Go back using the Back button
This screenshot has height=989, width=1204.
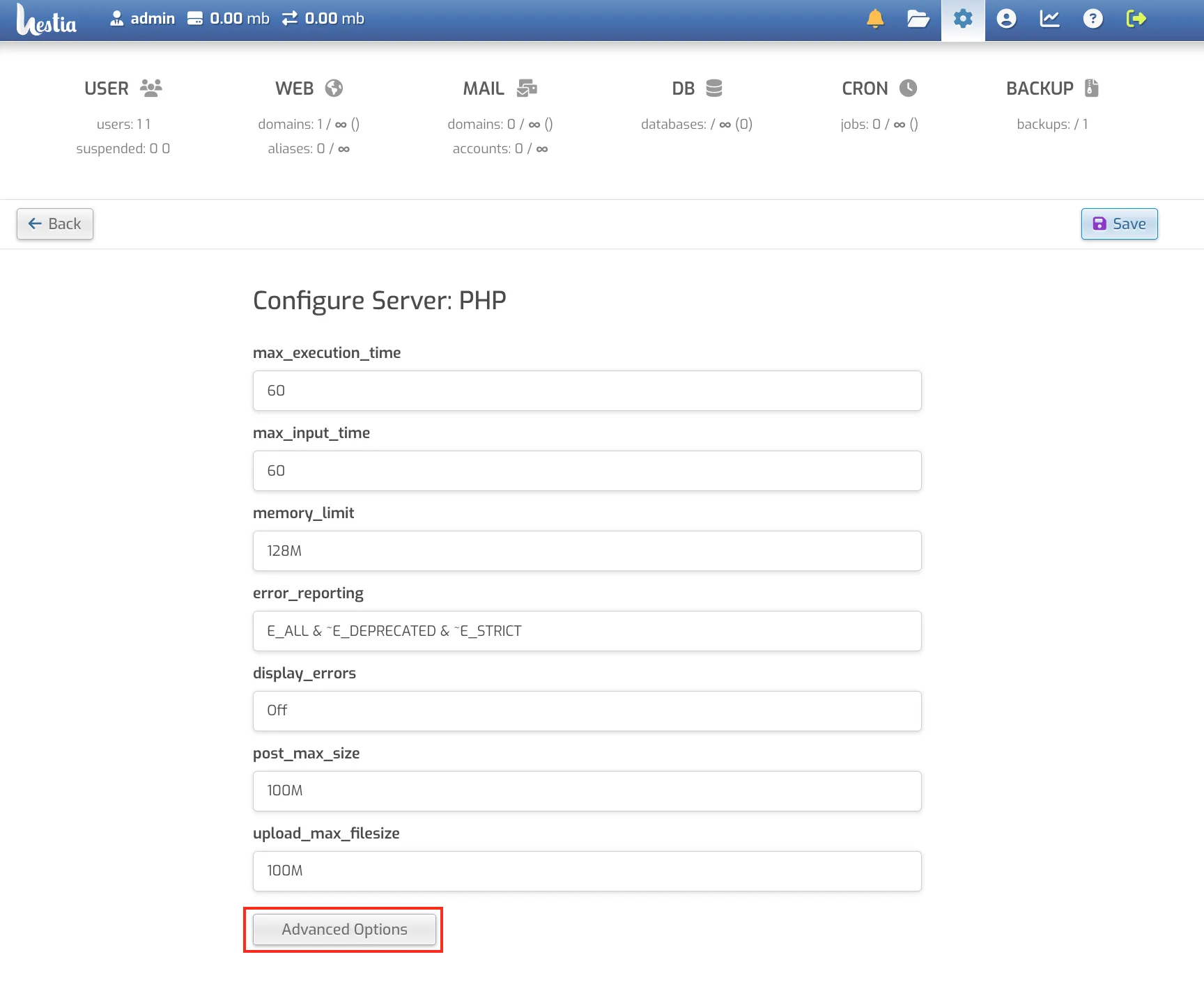click(x=55, y=224)
